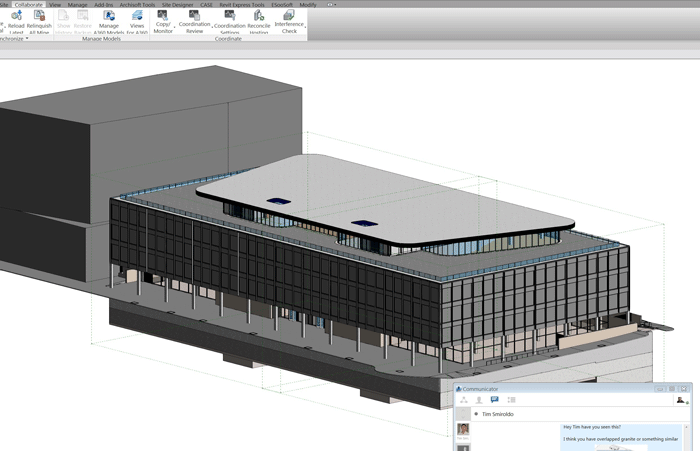The image size is (700, 451).
Task: Select the Site Designer tab
Action: pyautogui.click(x=177, y=4)
